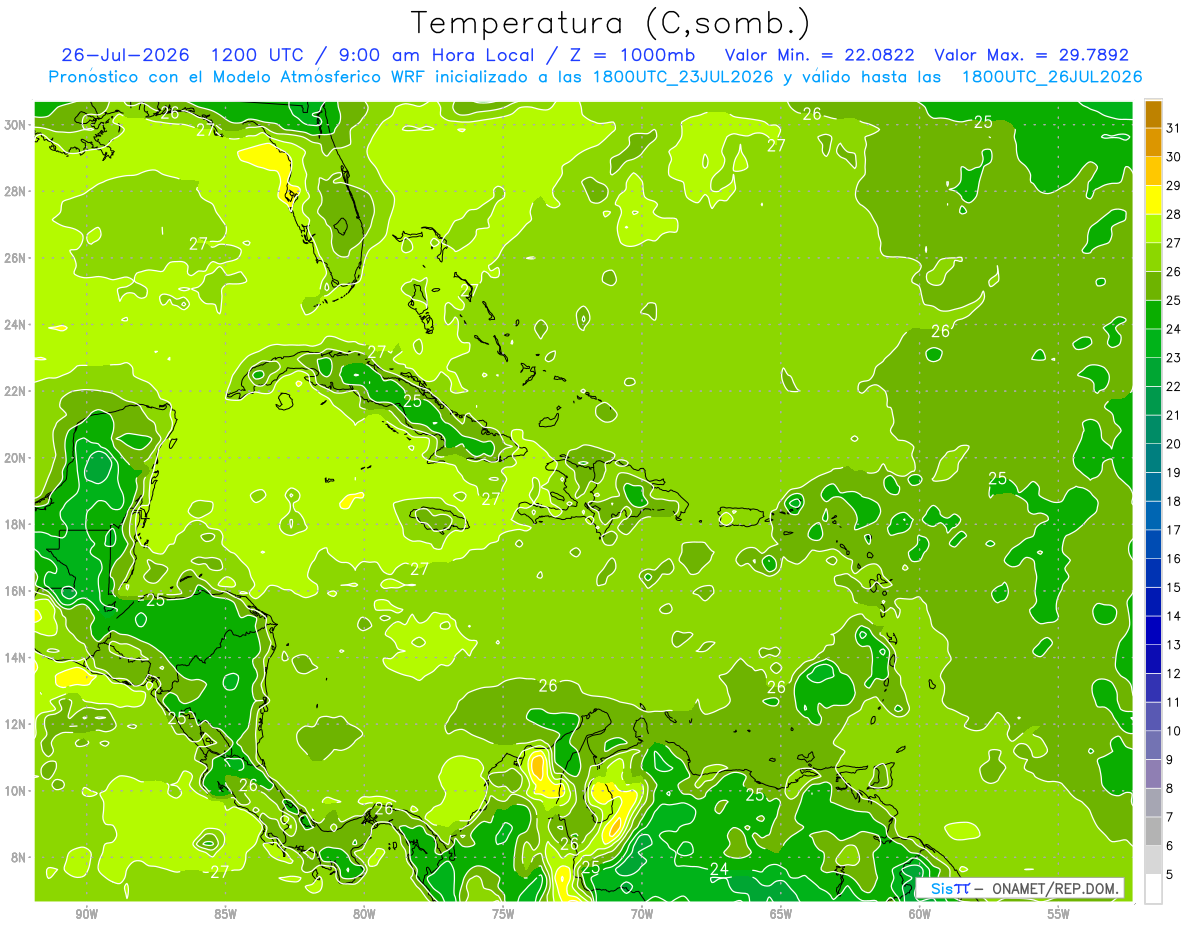Click the colorbar label '11'

(1174, 702)
